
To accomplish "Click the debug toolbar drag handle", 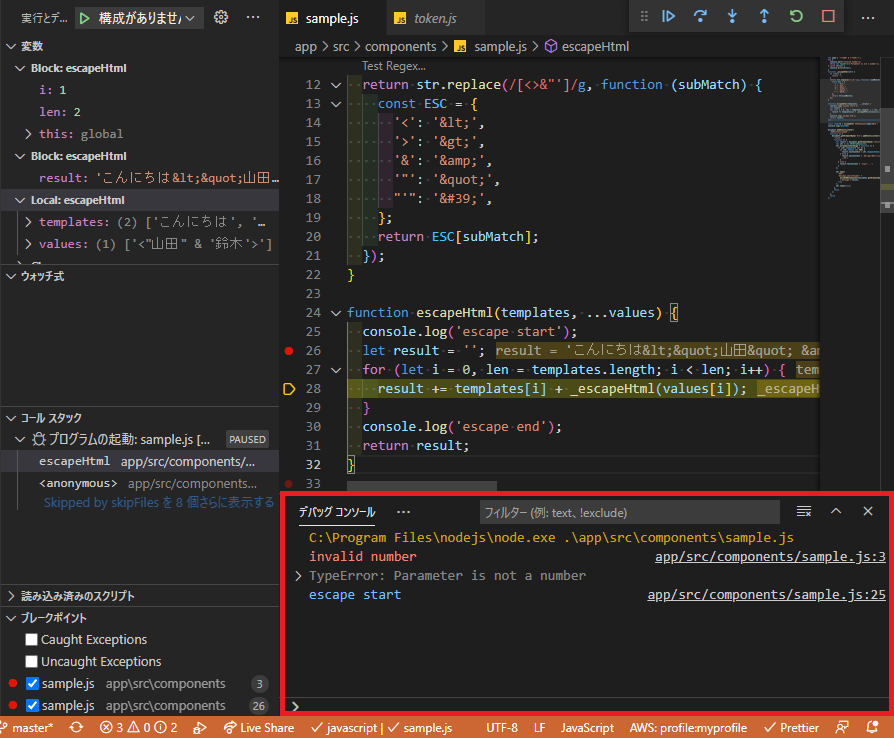I will (644, 17).
